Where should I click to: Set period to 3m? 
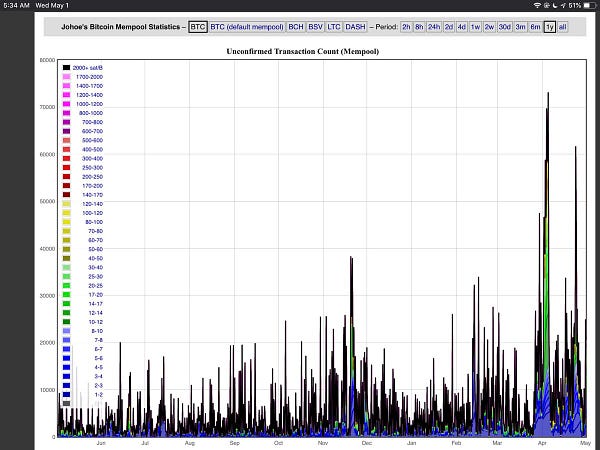coord(520,27)
